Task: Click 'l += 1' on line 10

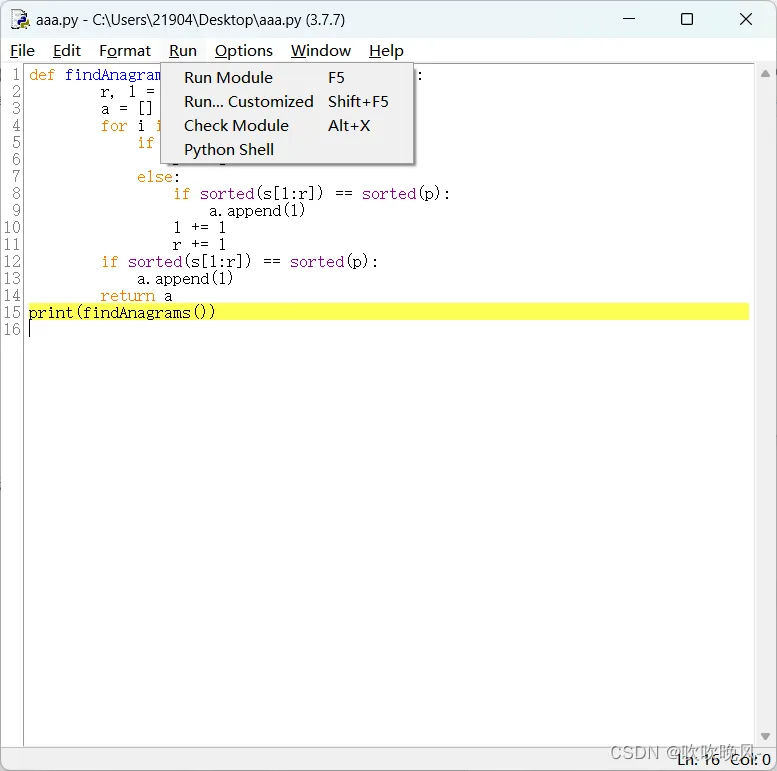Action: (199, 227)
